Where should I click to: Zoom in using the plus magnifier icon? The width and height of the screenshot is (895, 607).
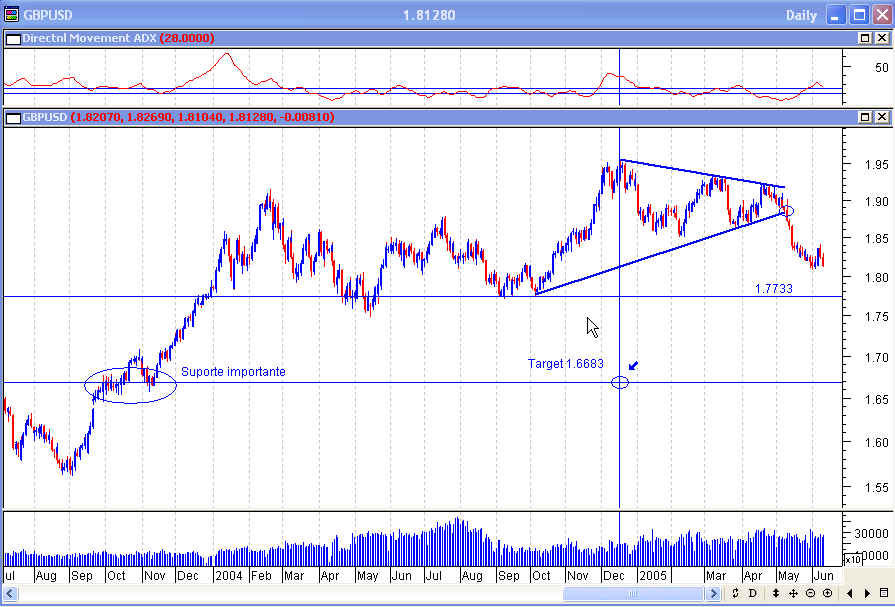[x=828, y=593]
